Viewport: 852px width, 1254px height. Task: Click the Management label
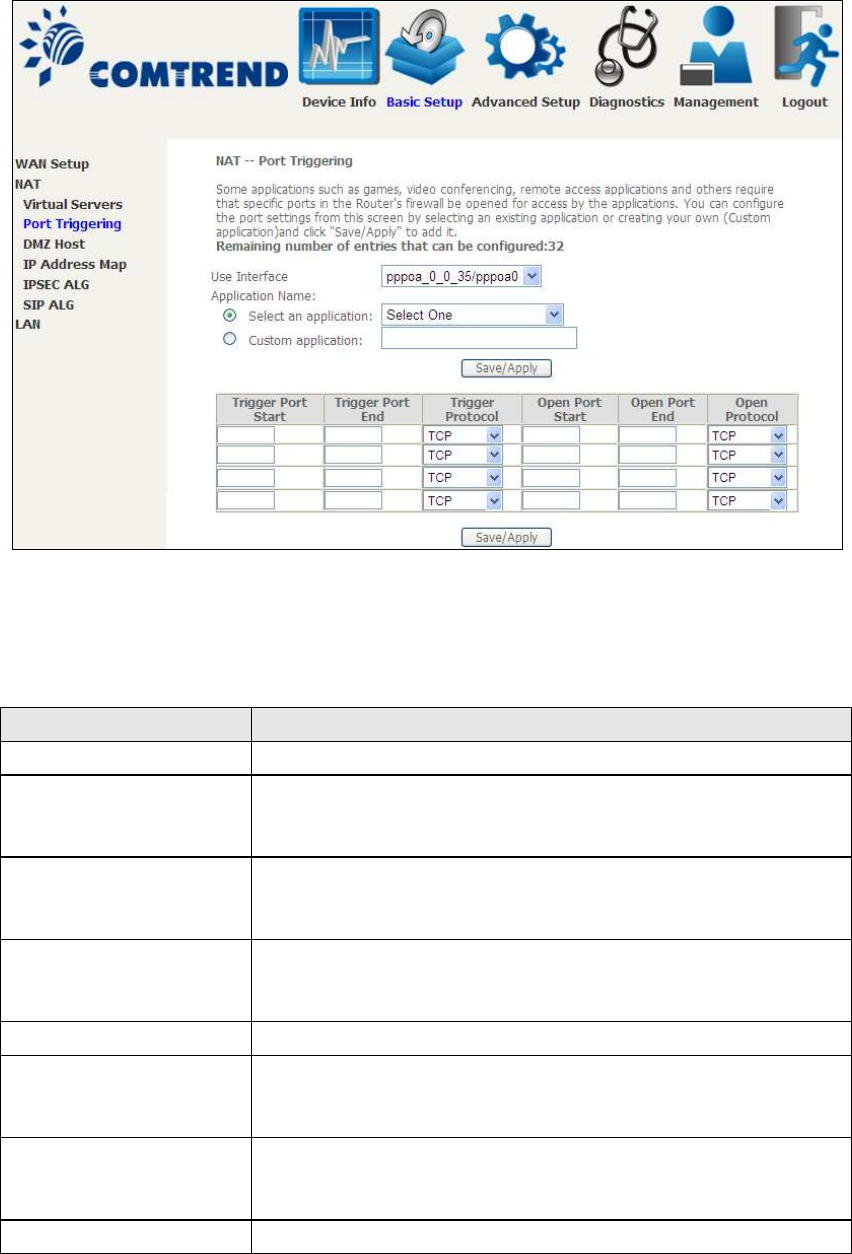(716, 102)
